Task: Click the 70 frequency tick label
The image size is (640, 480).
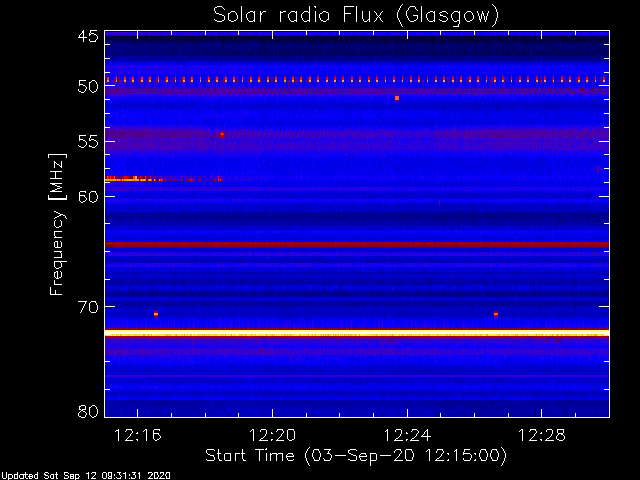Action: pos(88,307)
